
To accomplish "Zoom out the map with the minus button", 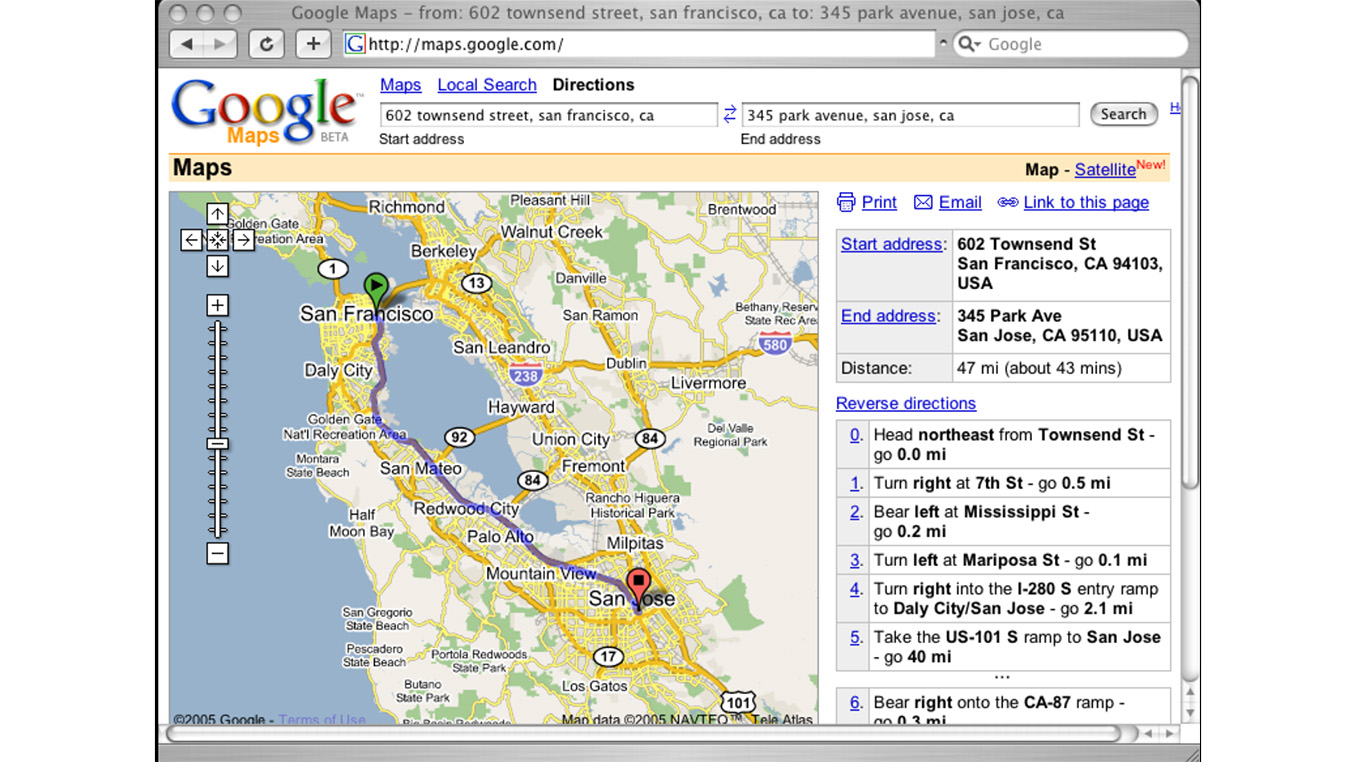I will tap(217, 553).
